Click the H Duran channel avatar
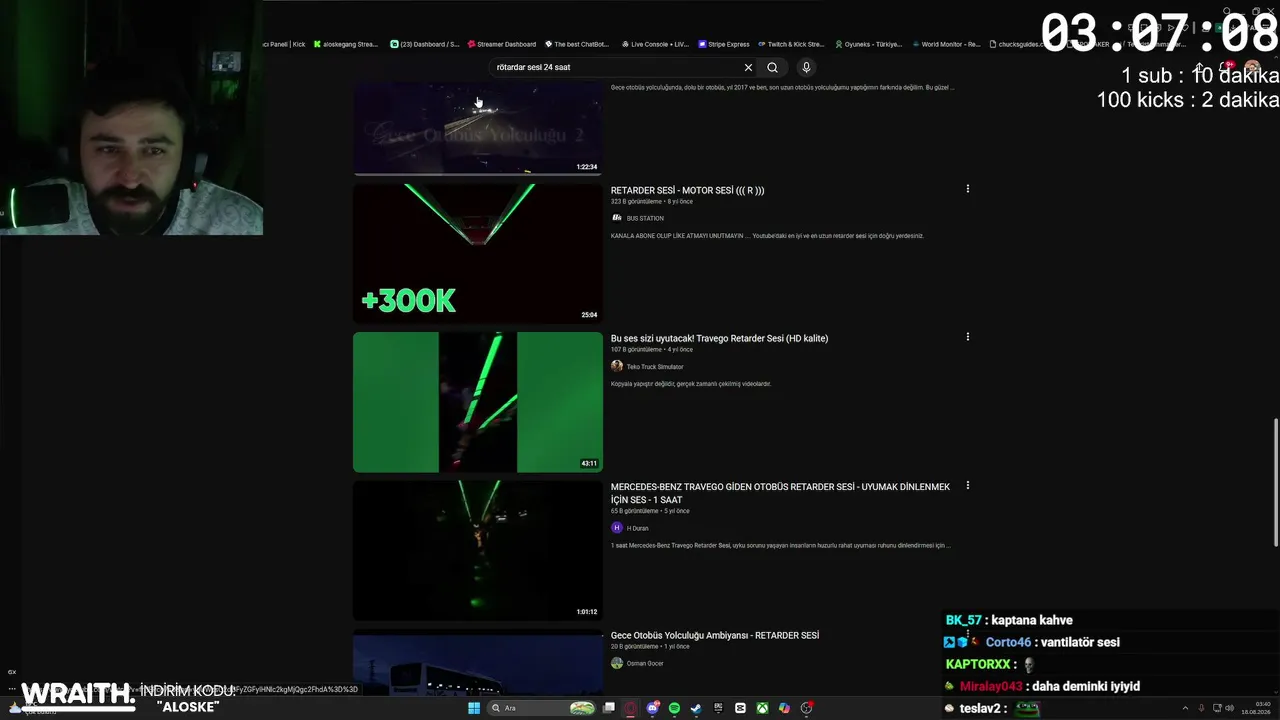 [x=617, y=528]
